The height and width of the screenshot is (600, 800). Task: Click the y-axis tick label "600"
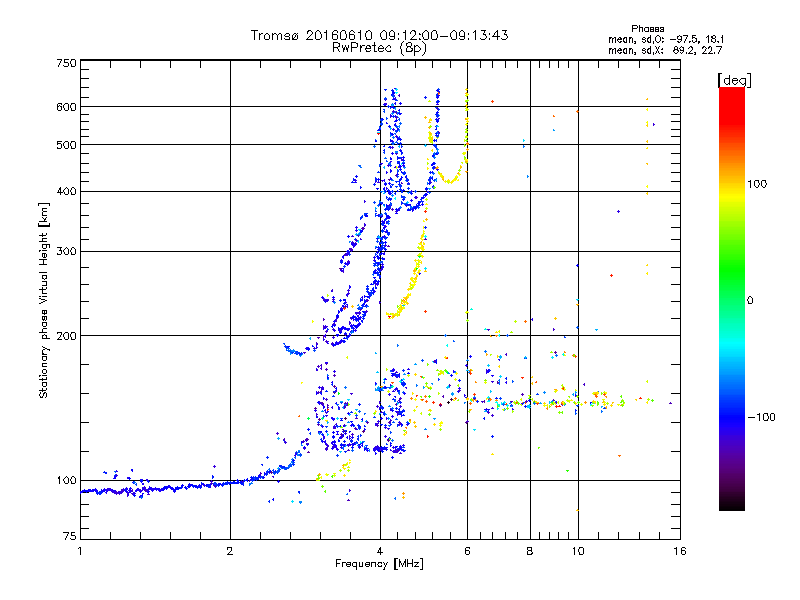coord(66,107)
